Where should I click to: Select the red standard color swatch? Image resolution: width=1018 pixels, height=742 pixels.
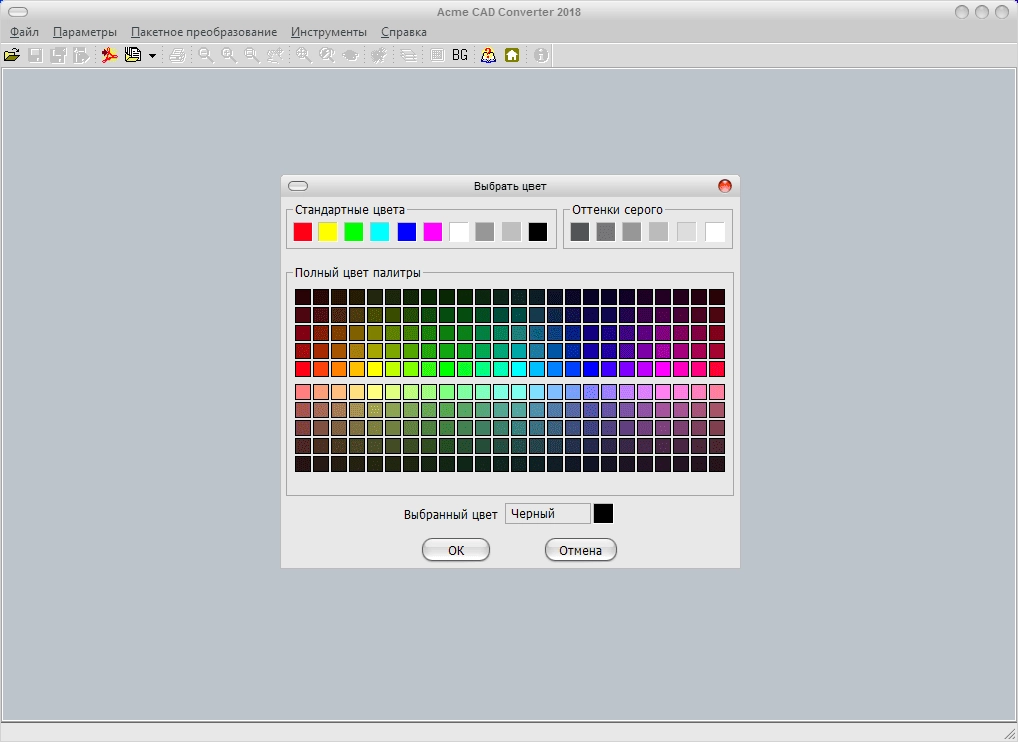coord(303,232)
